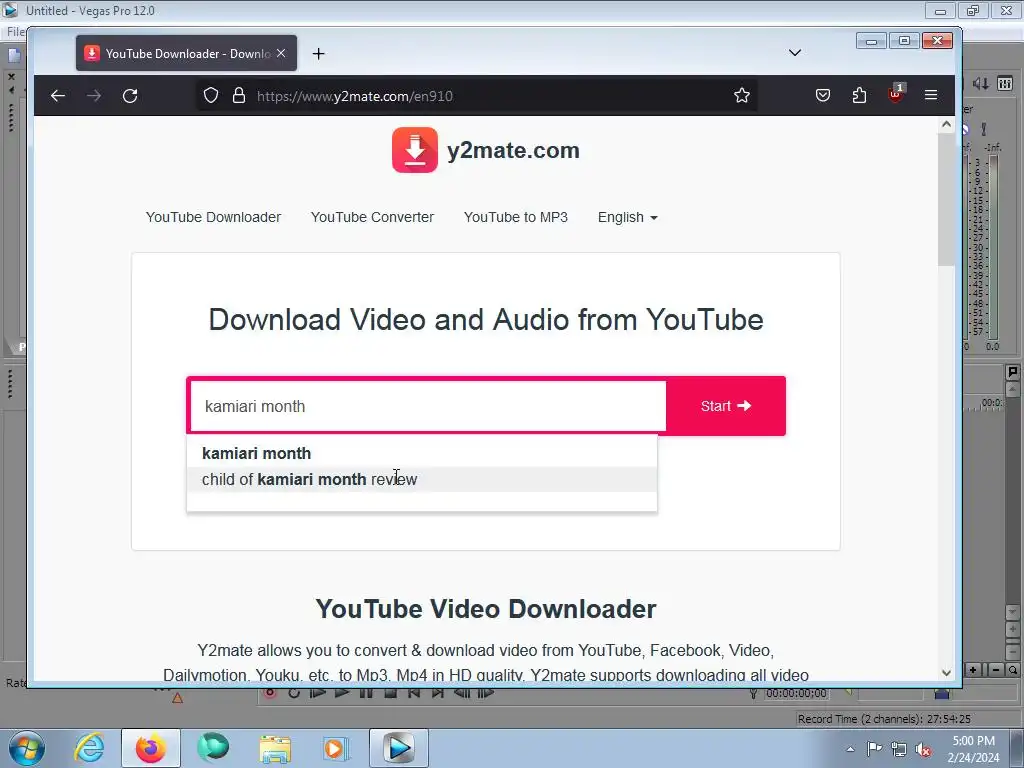
Task: Open a new Firefox tab
Action: point(318,54)
